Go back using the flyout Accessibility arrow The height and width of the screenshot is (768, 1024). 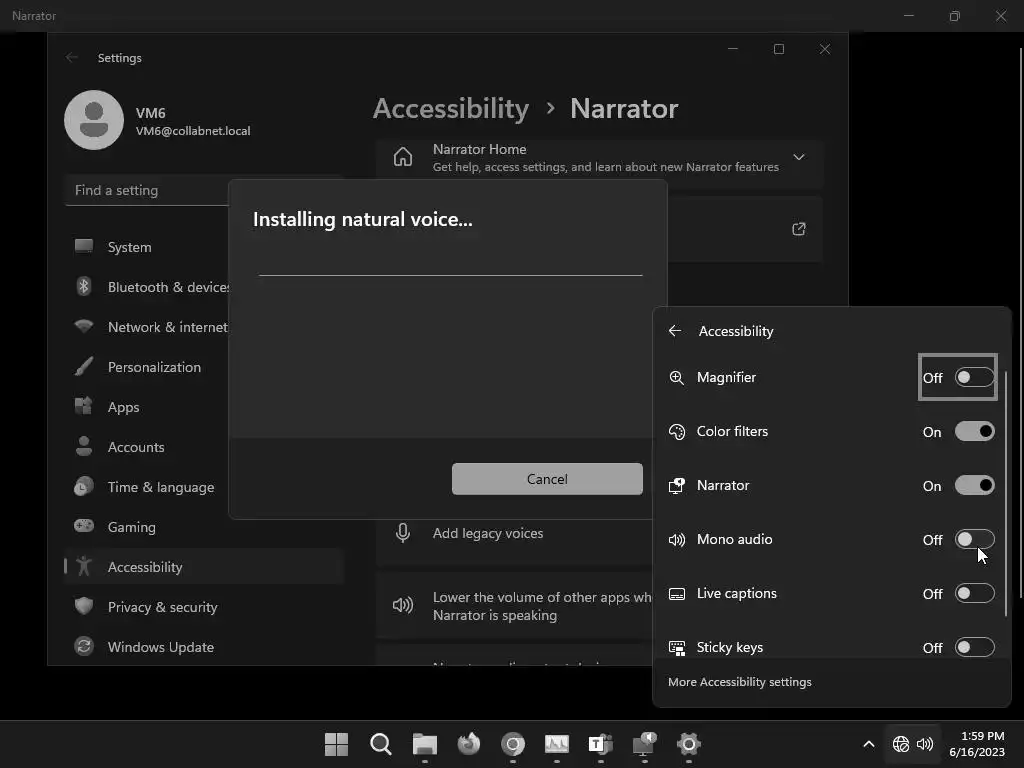coord(675,331)
